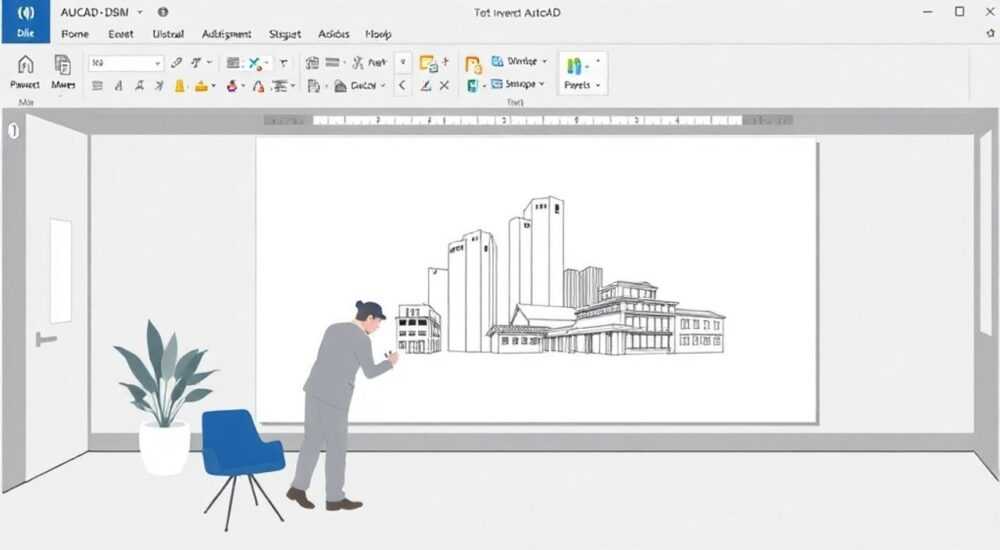Click the boxed down-arrow expander button
This screenshot has height=550, width=1000.
point(402,63)
